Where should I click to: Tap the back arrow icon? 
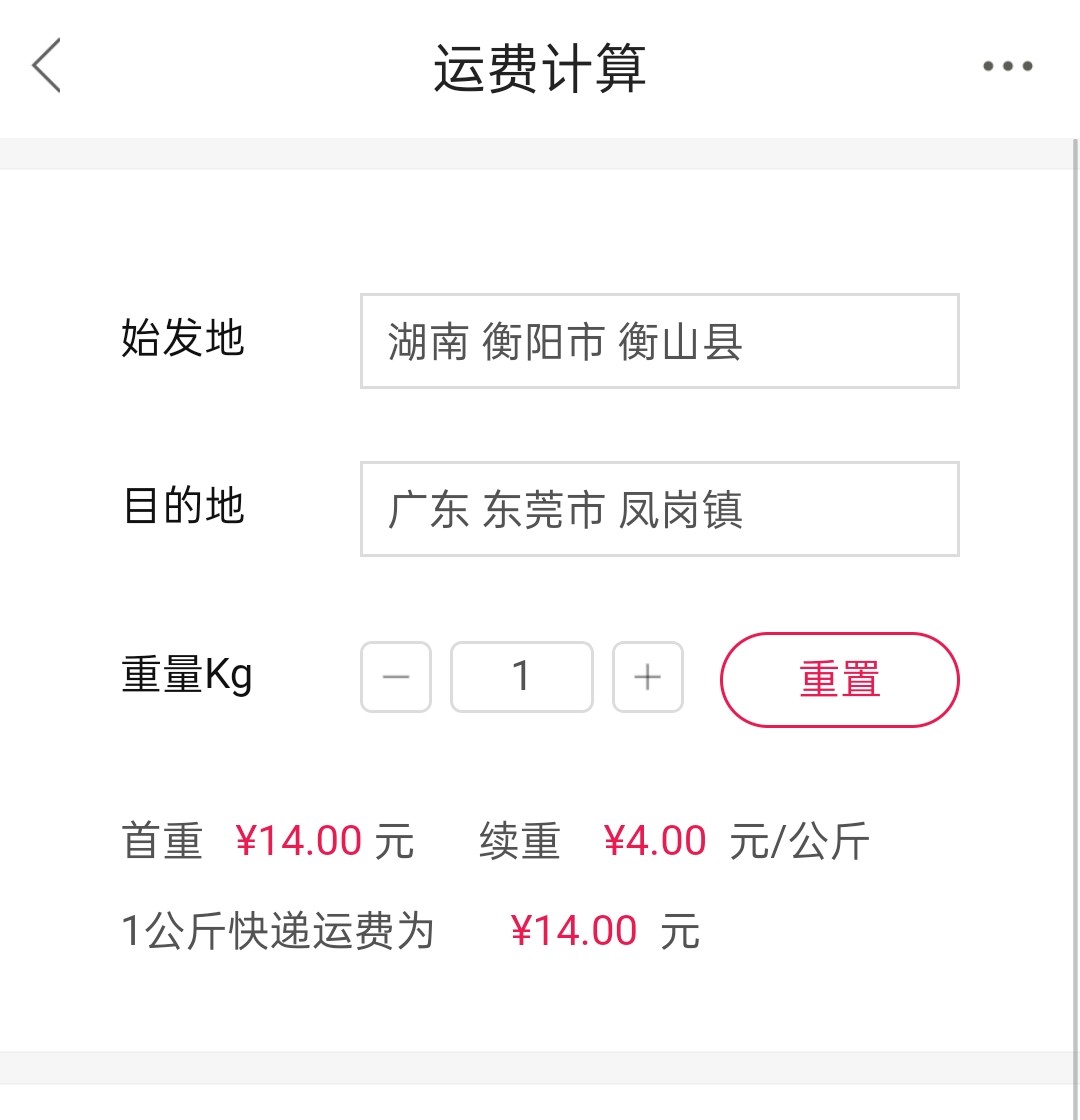47,66
